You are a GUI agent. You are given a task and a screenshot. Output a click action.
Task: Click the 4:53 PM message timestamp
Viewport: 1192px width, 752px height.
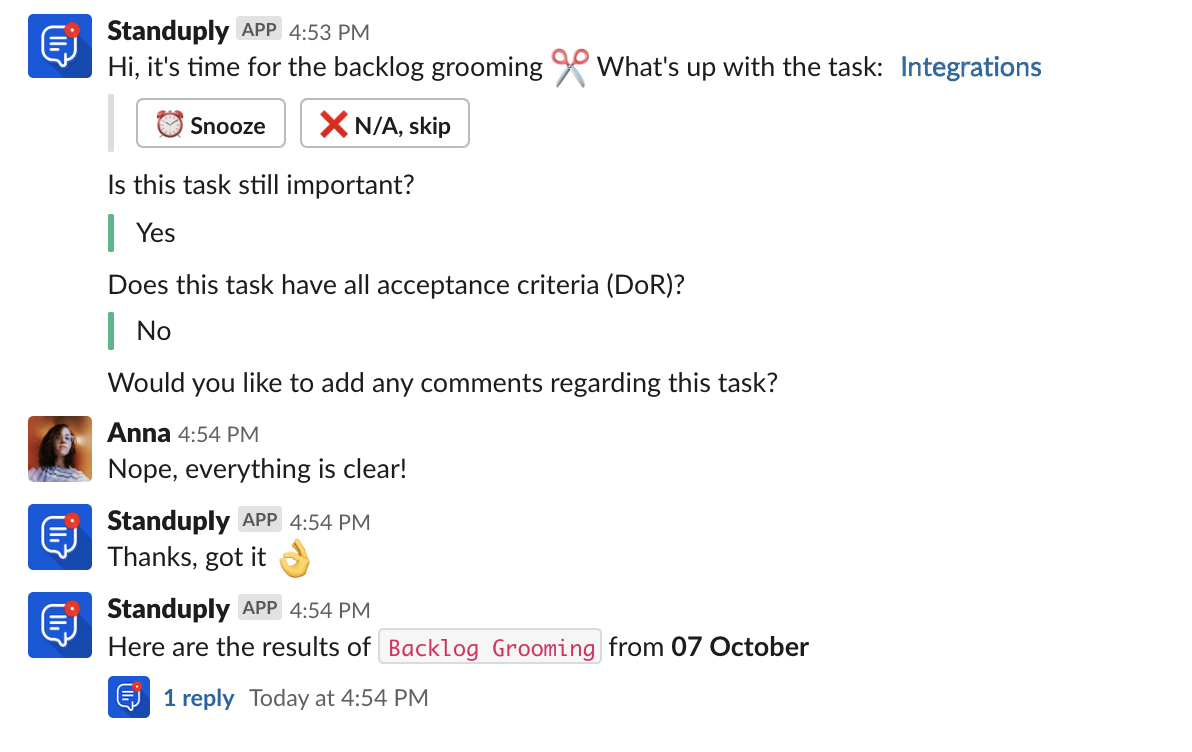coord(329,32)
